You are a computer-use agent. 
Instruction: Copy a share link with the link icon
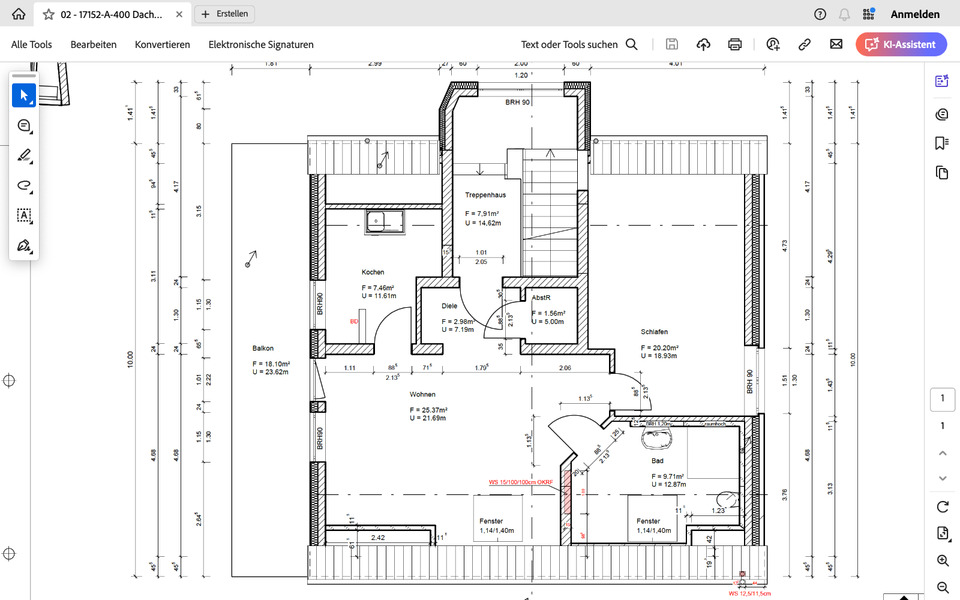point(804,44)
